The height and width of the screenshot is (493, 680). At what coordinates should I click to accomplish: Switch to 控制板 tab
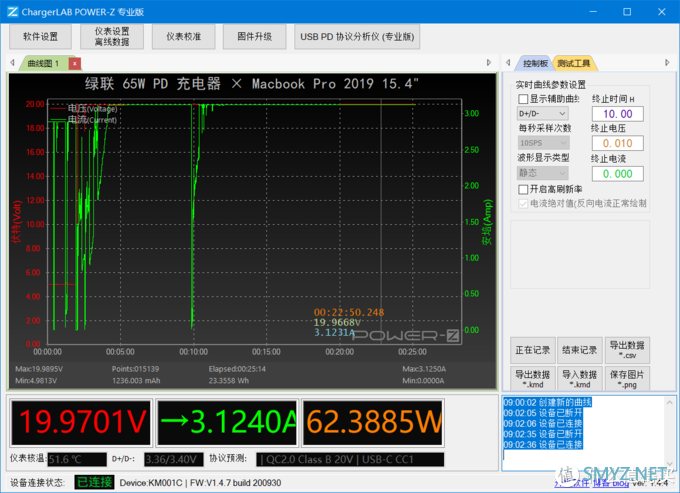tap(535, 64)
